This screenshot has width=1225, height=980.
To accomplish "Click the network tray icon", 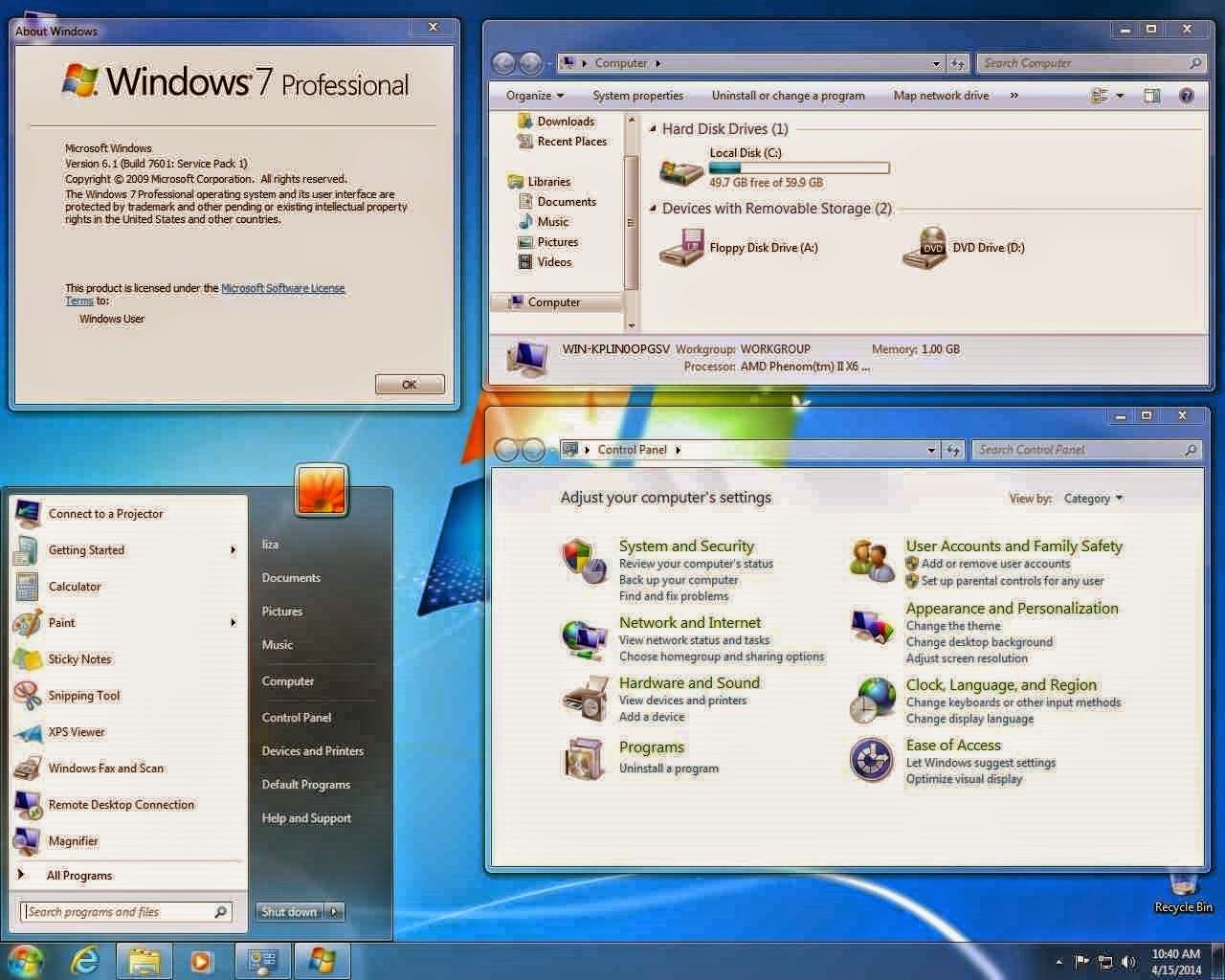I will 1105,962.
